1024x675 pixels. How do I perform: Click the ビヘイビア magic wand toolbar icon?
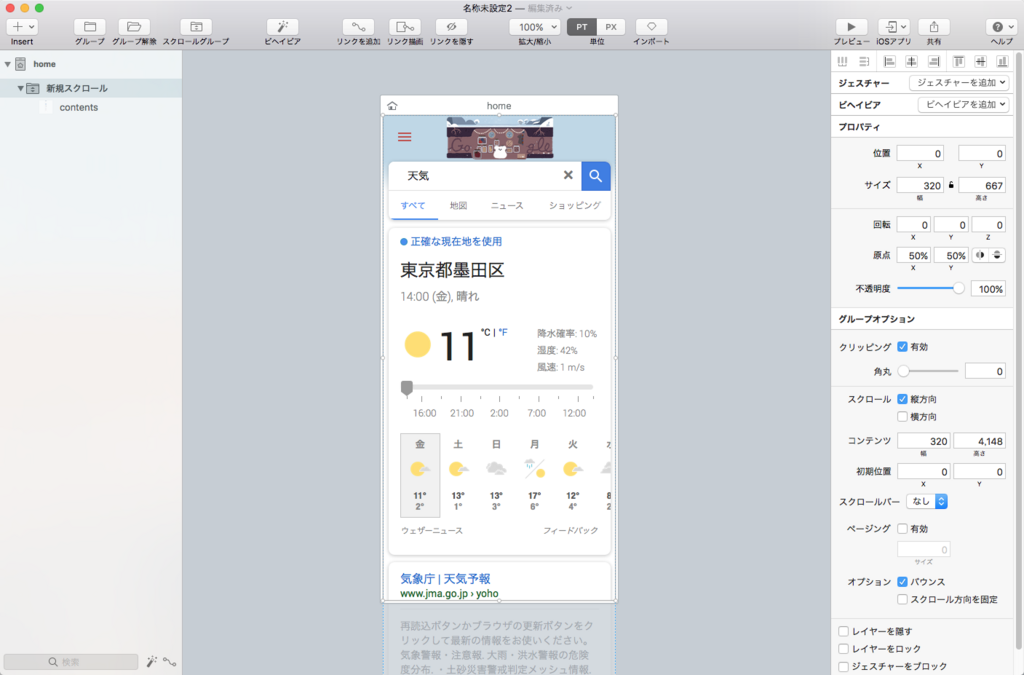point(283,27)
